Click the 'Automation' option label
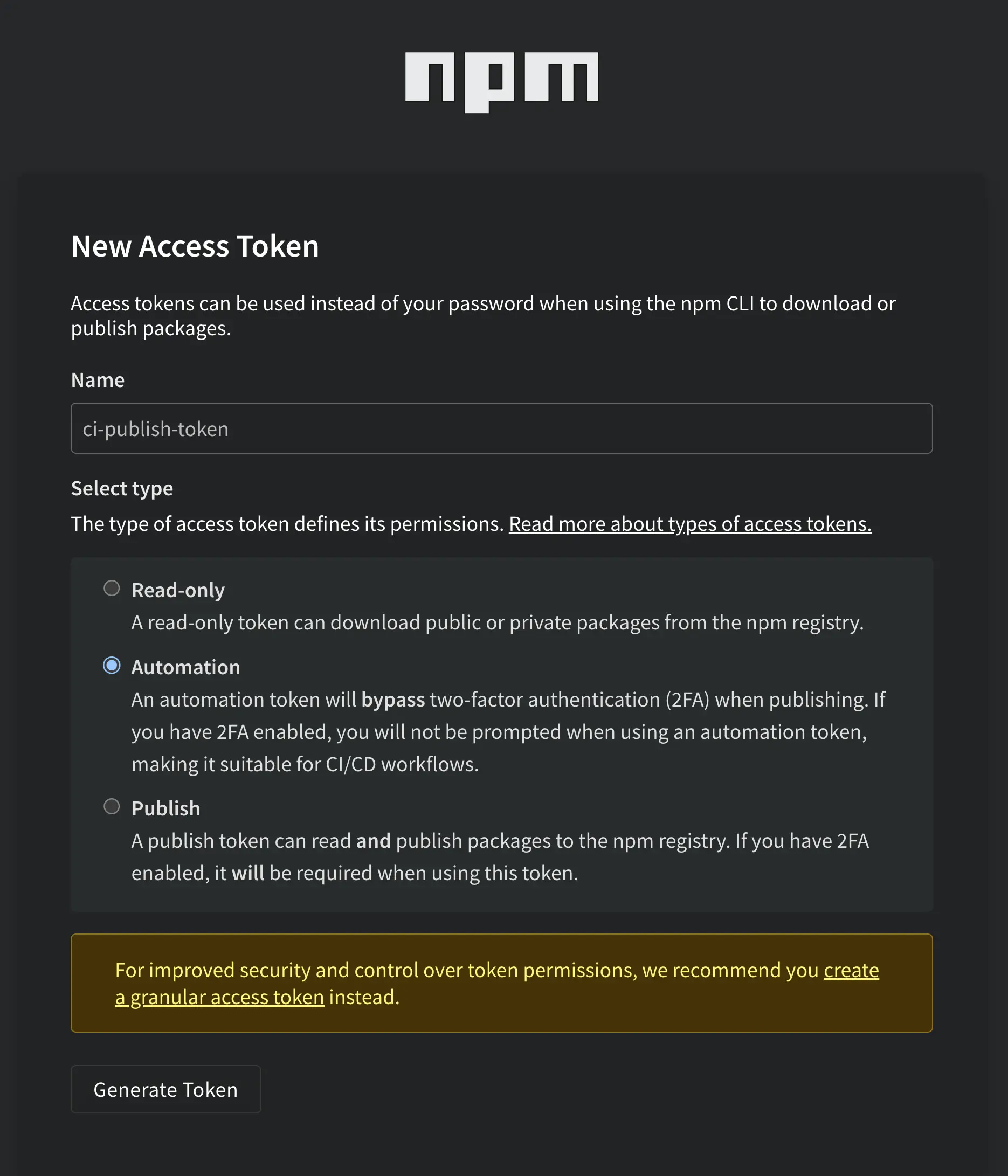The image size is (1008, 1176). click(185, 667)
